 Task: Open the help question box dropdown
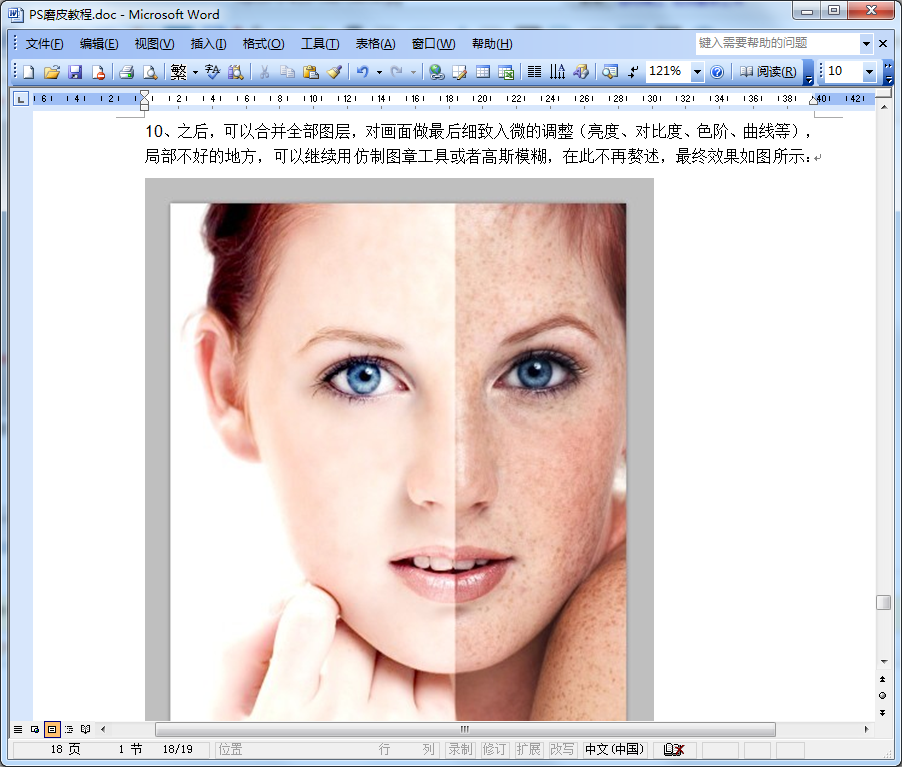(x=866, y=43)
